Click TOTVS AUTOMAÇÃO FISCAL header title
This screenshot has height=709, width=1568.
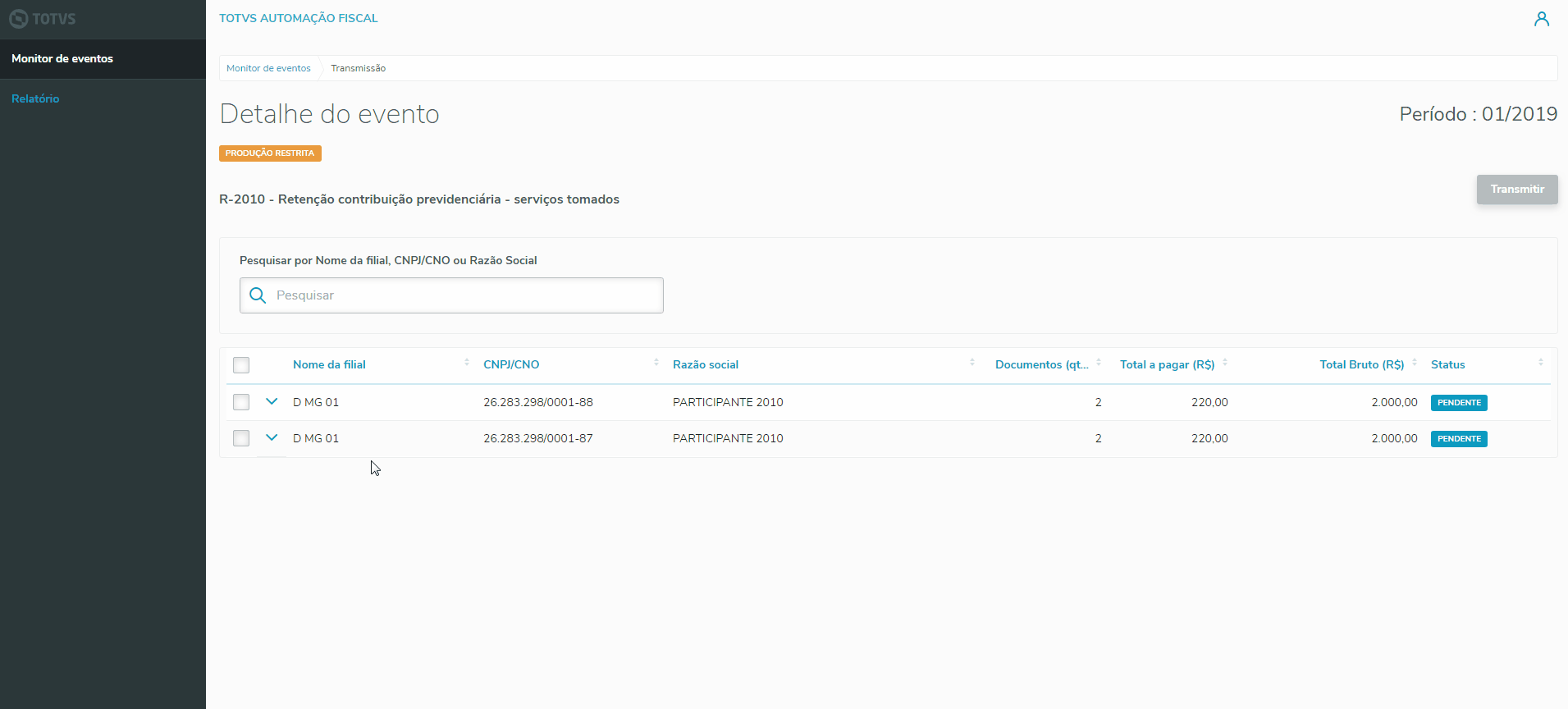pos(299,18)
